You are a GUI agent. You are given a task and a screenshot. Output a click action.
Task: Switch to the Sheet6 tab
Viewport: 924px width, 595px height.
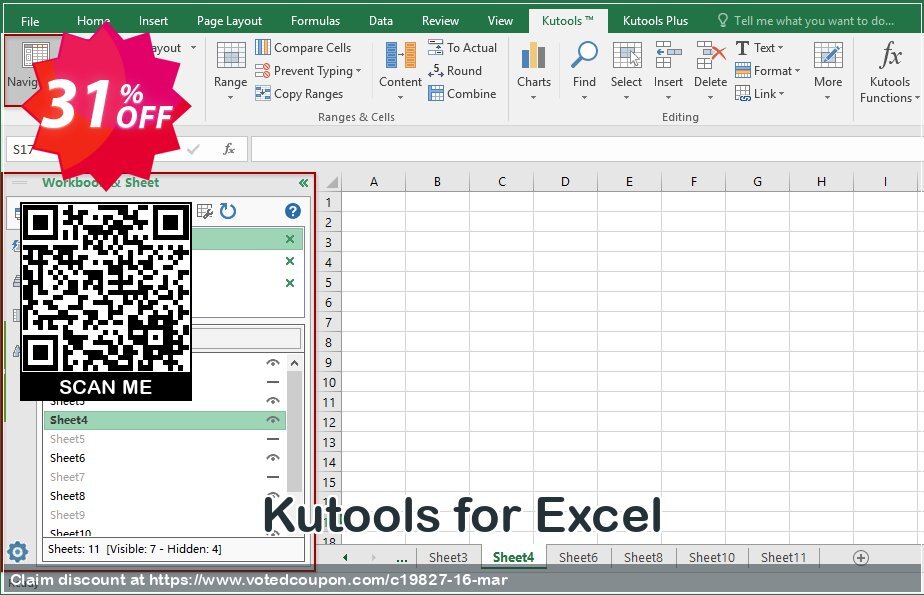coord(578,557)
